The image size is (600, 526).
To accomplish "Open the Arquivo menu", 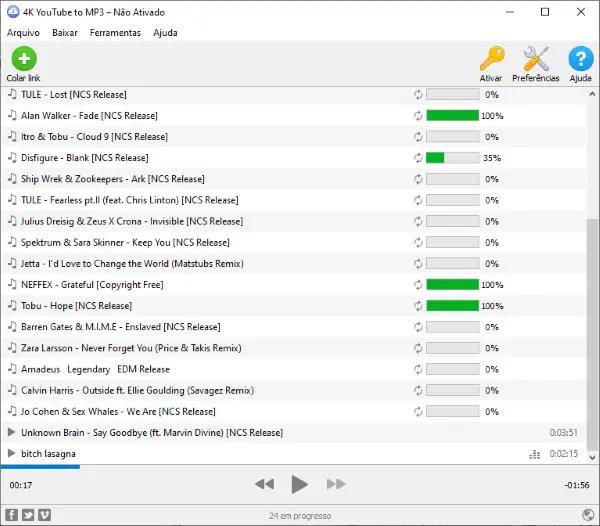I will pos(23,33).
